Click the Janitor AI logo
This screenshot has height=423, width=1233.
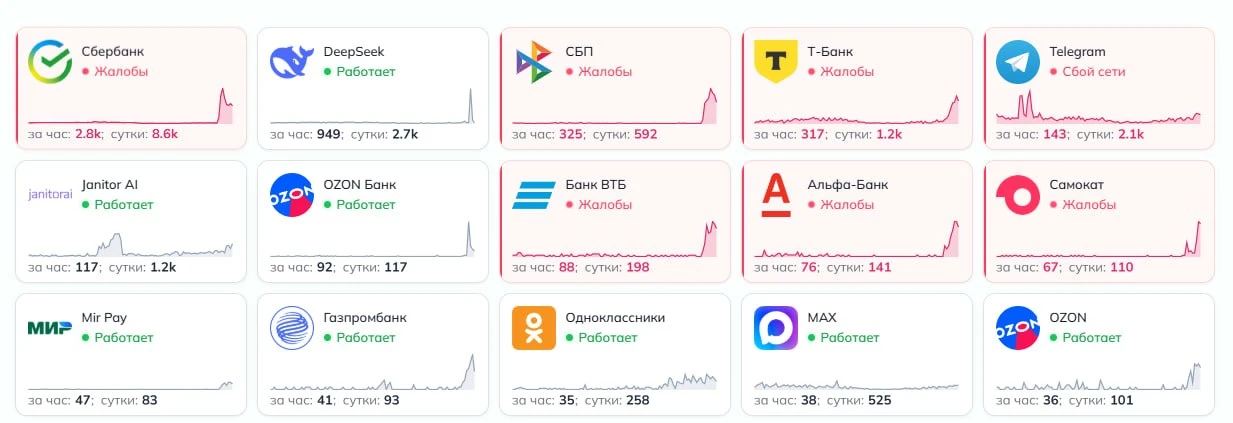coord(49,195)
